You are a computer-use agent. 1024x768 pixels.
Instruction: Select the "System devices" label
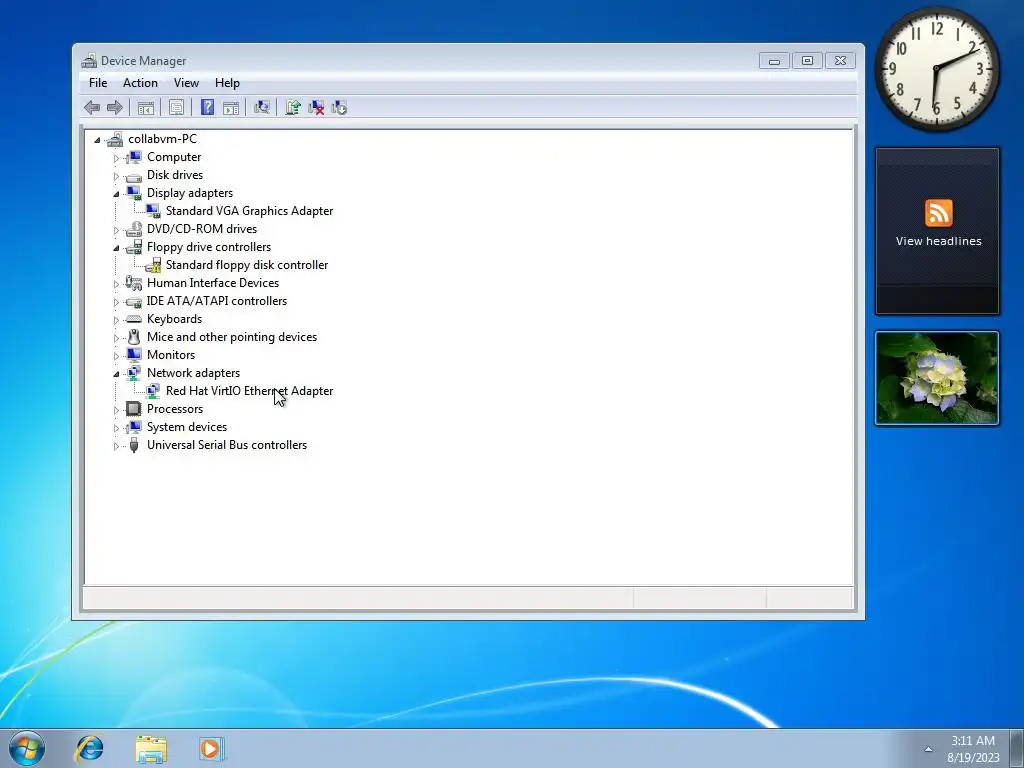(187, 427)
